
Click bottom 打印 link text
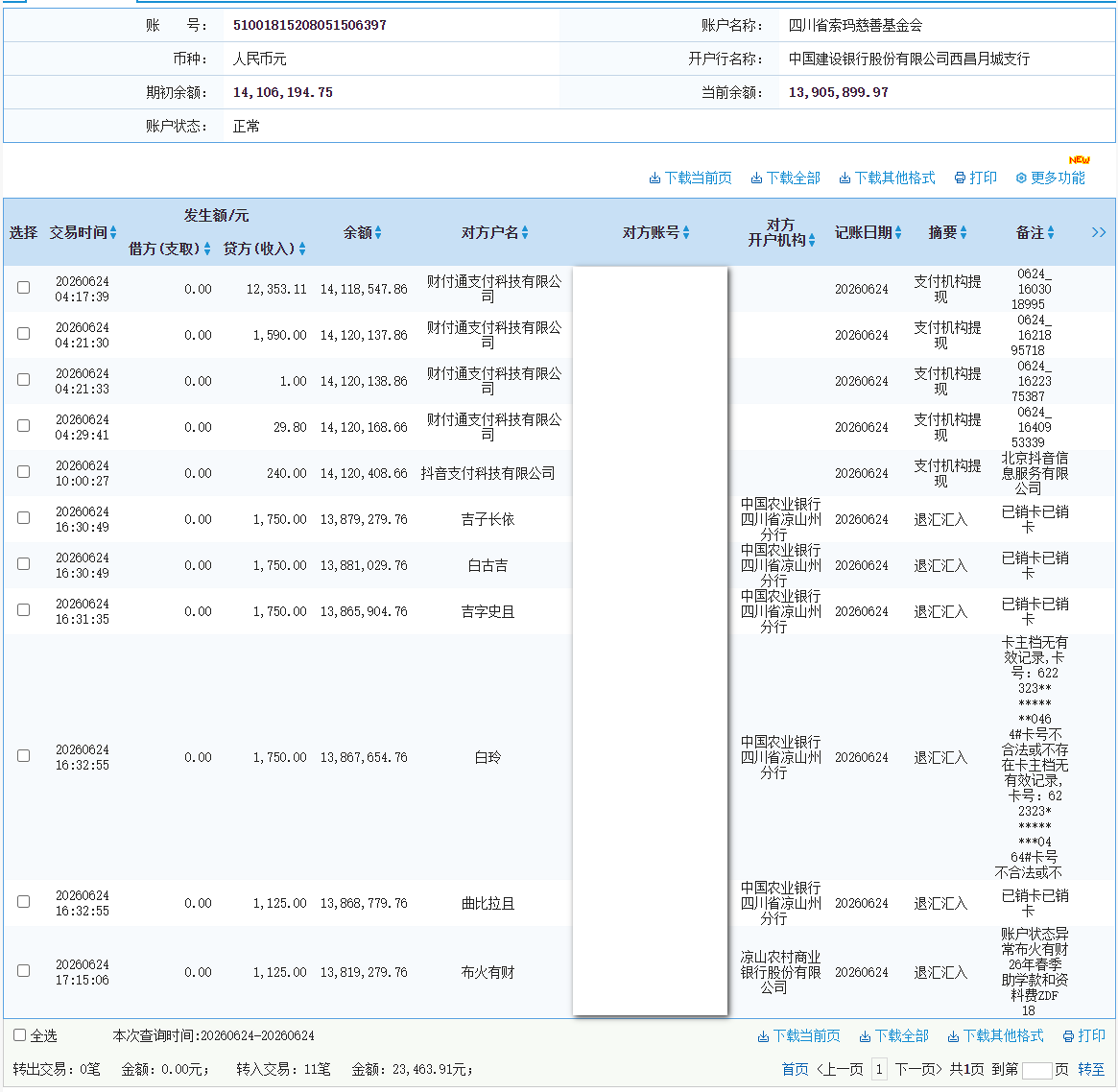(x=1092, y=1036)
